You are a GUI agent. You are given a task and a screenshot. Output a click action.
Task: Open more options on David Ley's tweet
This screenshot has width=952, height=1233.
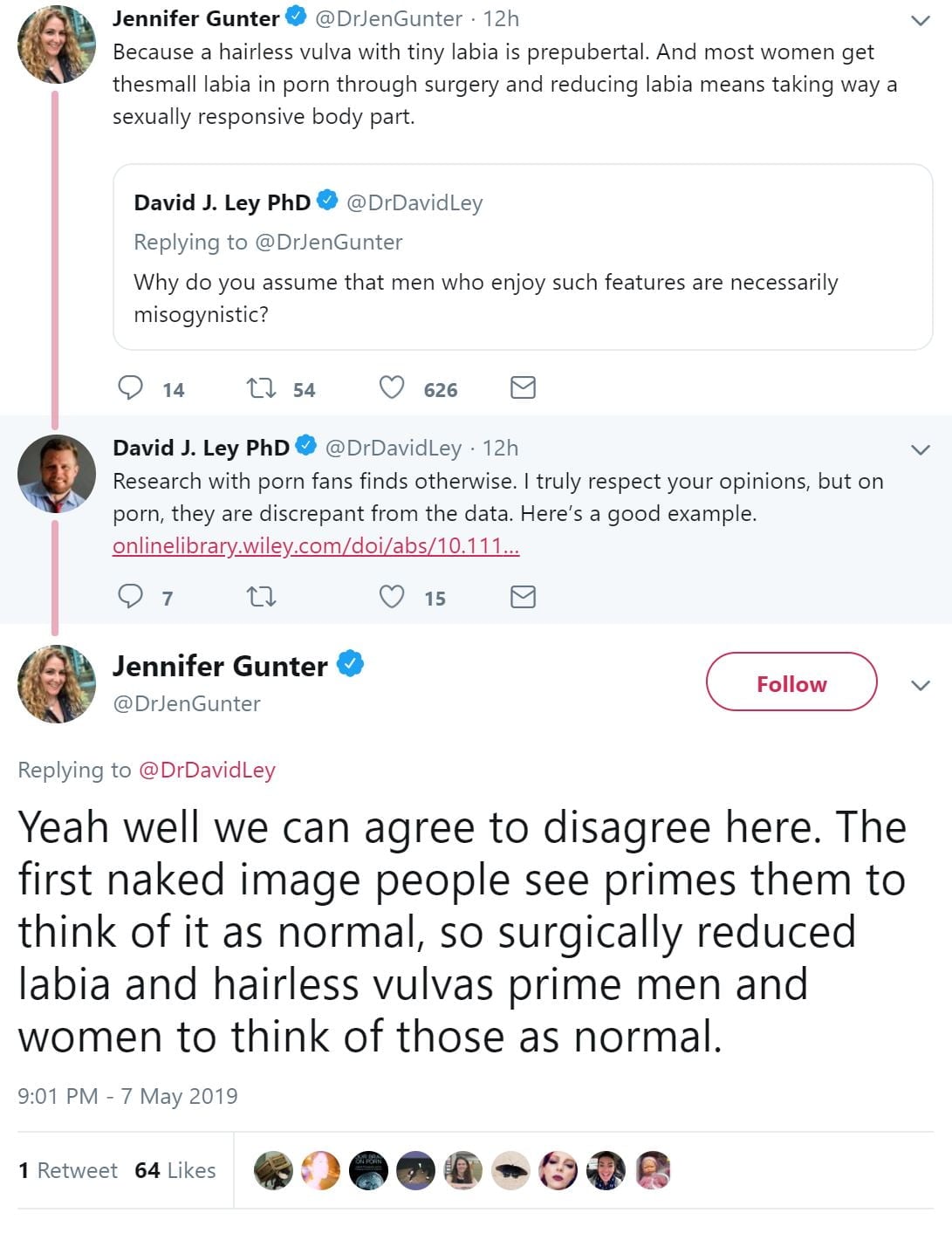920,449
